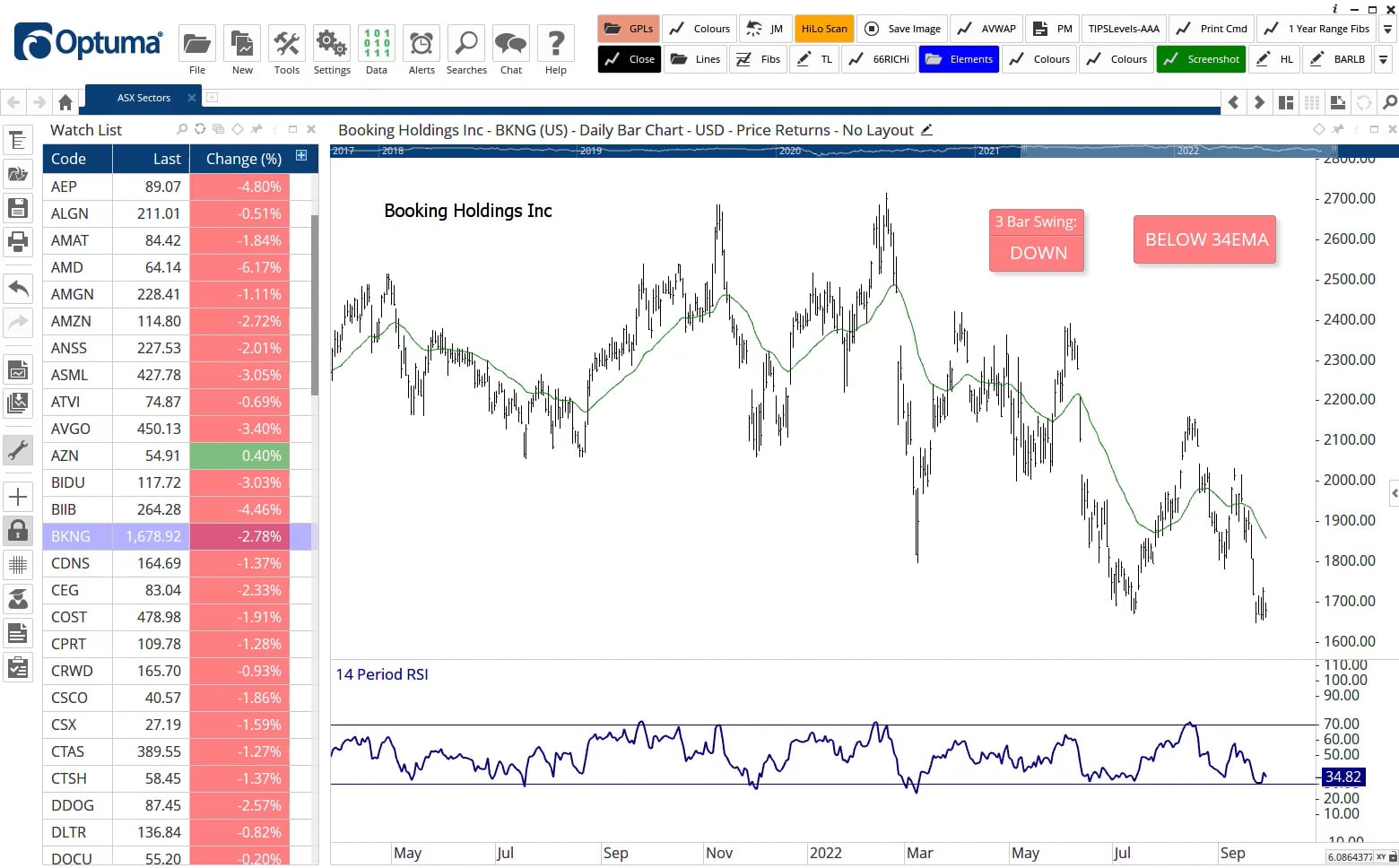This screenshot has height=868, width=1399.
Task: Click the print icon in left sidebar
Action: (18, 241)
